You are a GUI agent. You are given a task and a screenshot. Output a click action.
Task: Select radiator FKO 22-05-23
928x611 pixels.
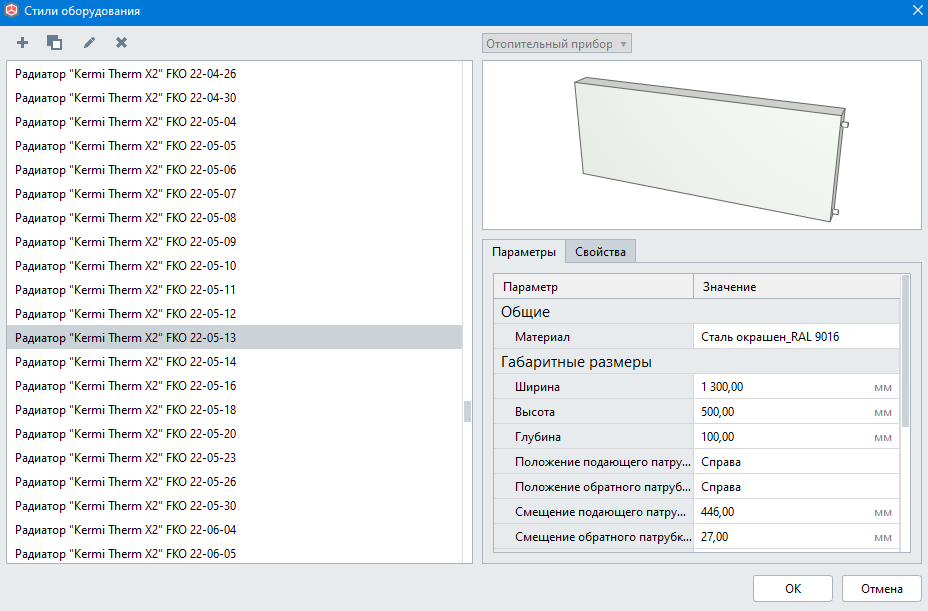point(234,458)
